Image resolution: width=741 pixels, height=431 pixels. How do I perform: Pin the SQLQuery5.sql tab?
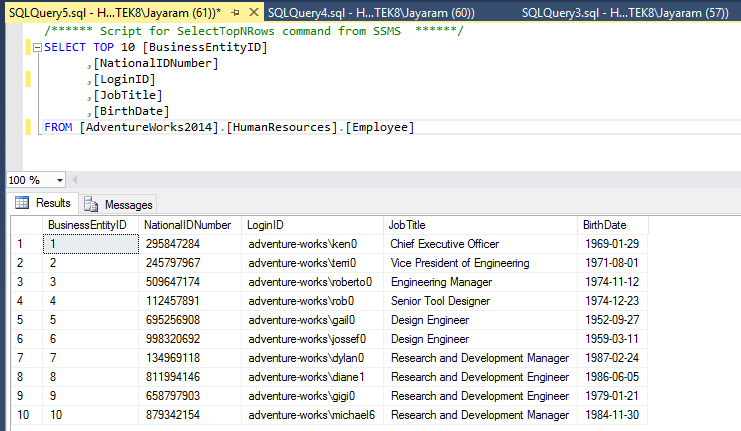(235, 13)
